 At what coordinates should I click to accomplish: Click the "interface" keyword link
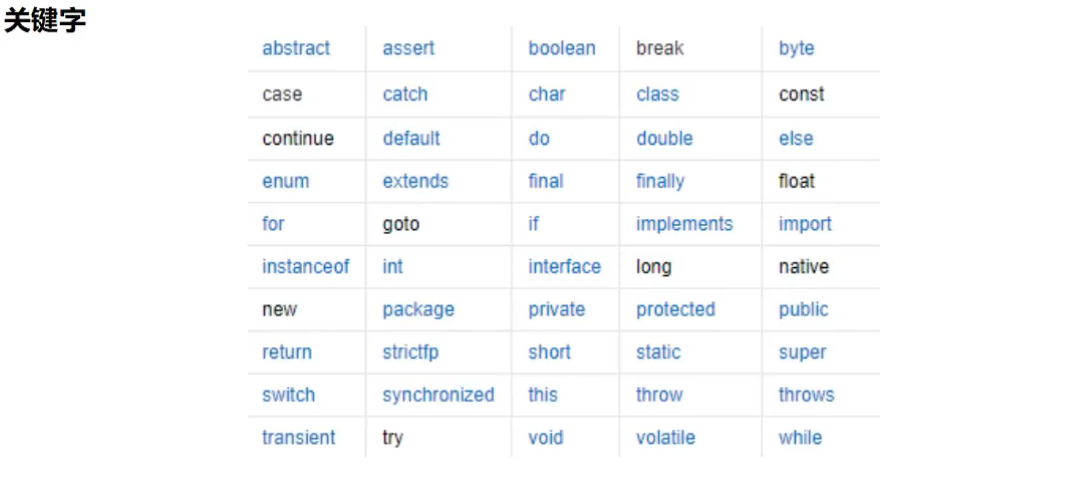click(564, 267)
